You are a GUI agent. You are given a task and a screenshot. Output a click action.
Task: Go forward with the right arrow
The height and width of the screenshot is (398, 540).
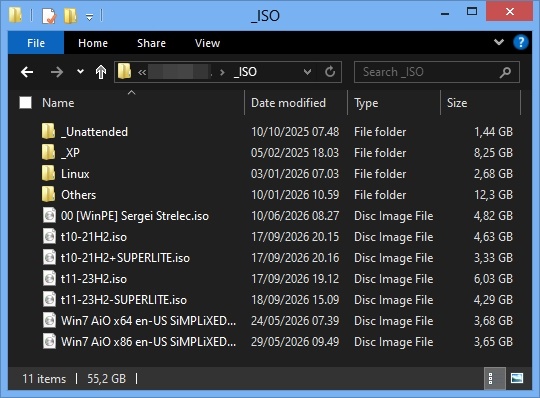point(57,72)
